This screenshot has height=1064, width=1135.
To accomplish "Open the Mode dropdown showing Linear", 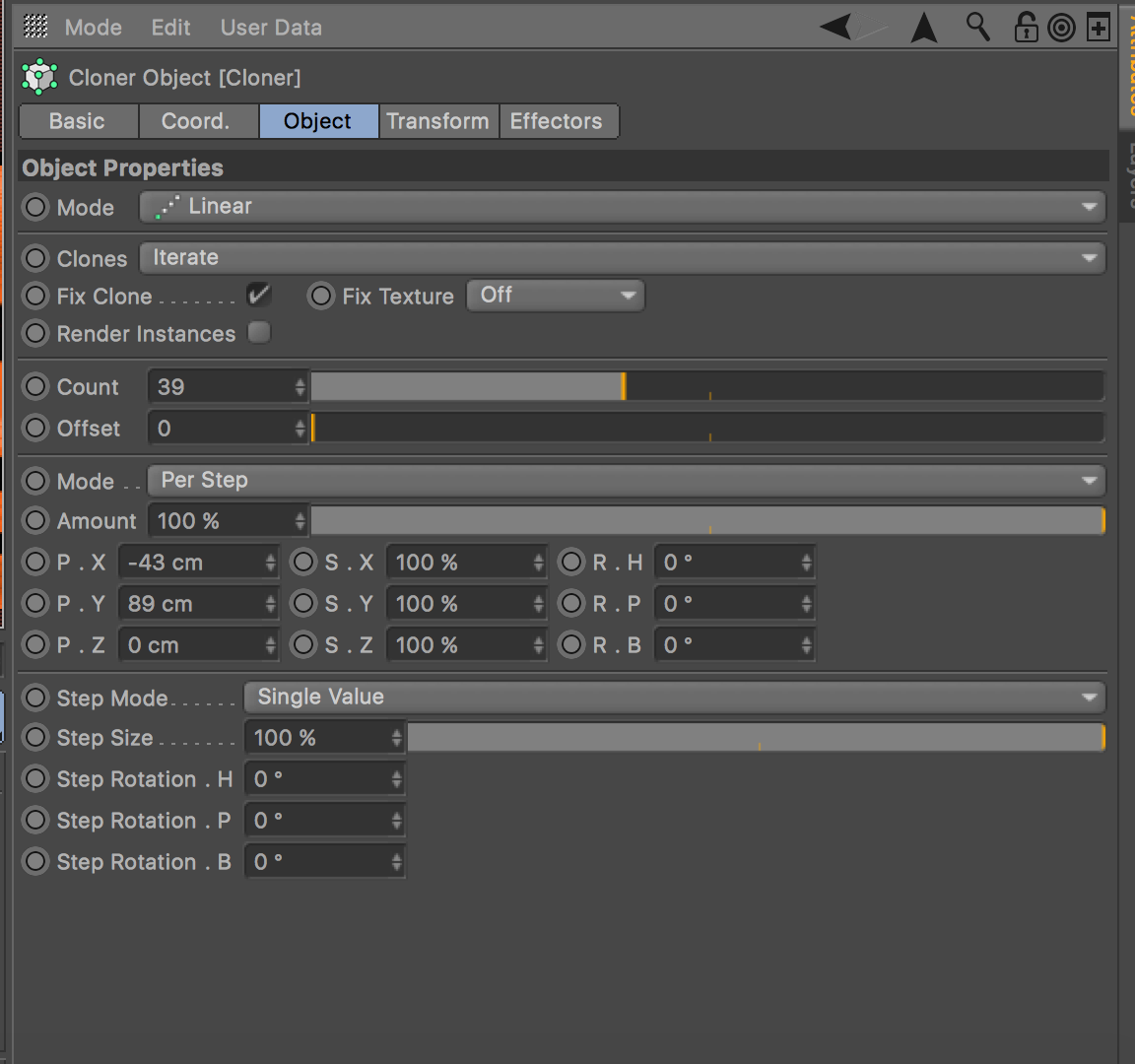I will point(623,207).
